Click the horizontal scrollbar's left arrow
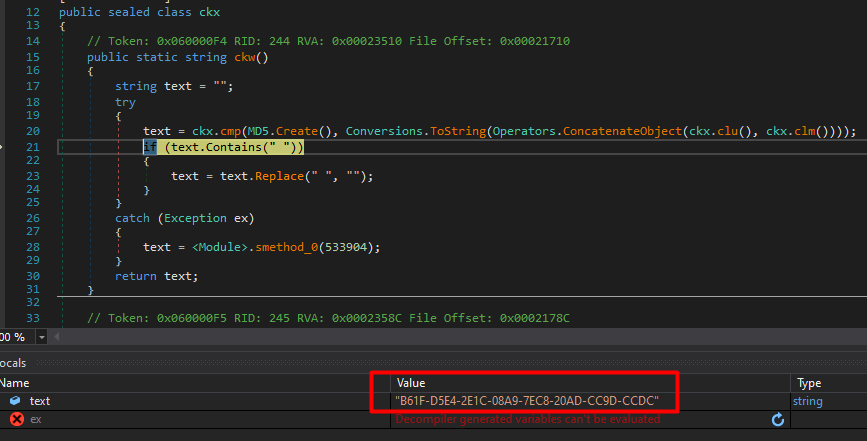867x441 pixels. coord(56,337)
